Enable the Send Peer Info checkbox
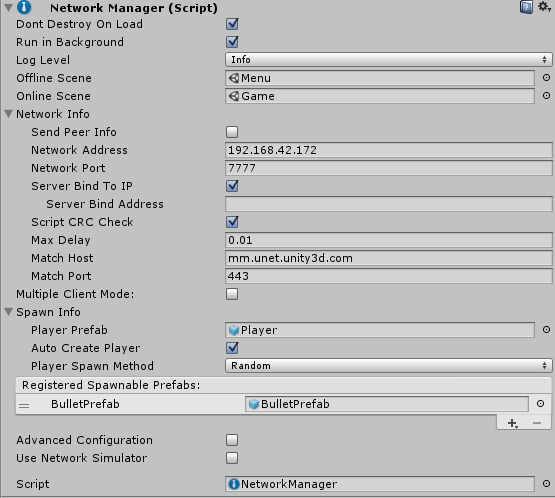This screenshot has height=498, width=555. coord(232,132)
